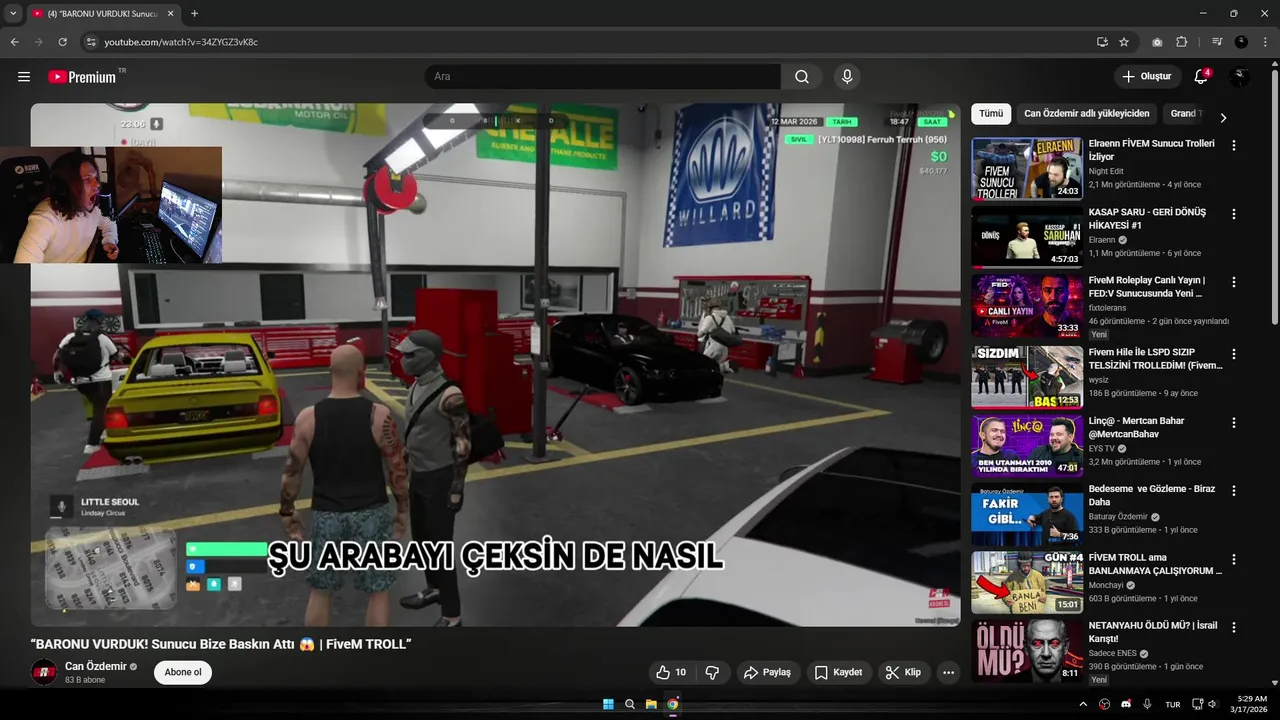1280x720 pixels.
Task: View site information icon in address bar
Action: [x=91, y=42]
